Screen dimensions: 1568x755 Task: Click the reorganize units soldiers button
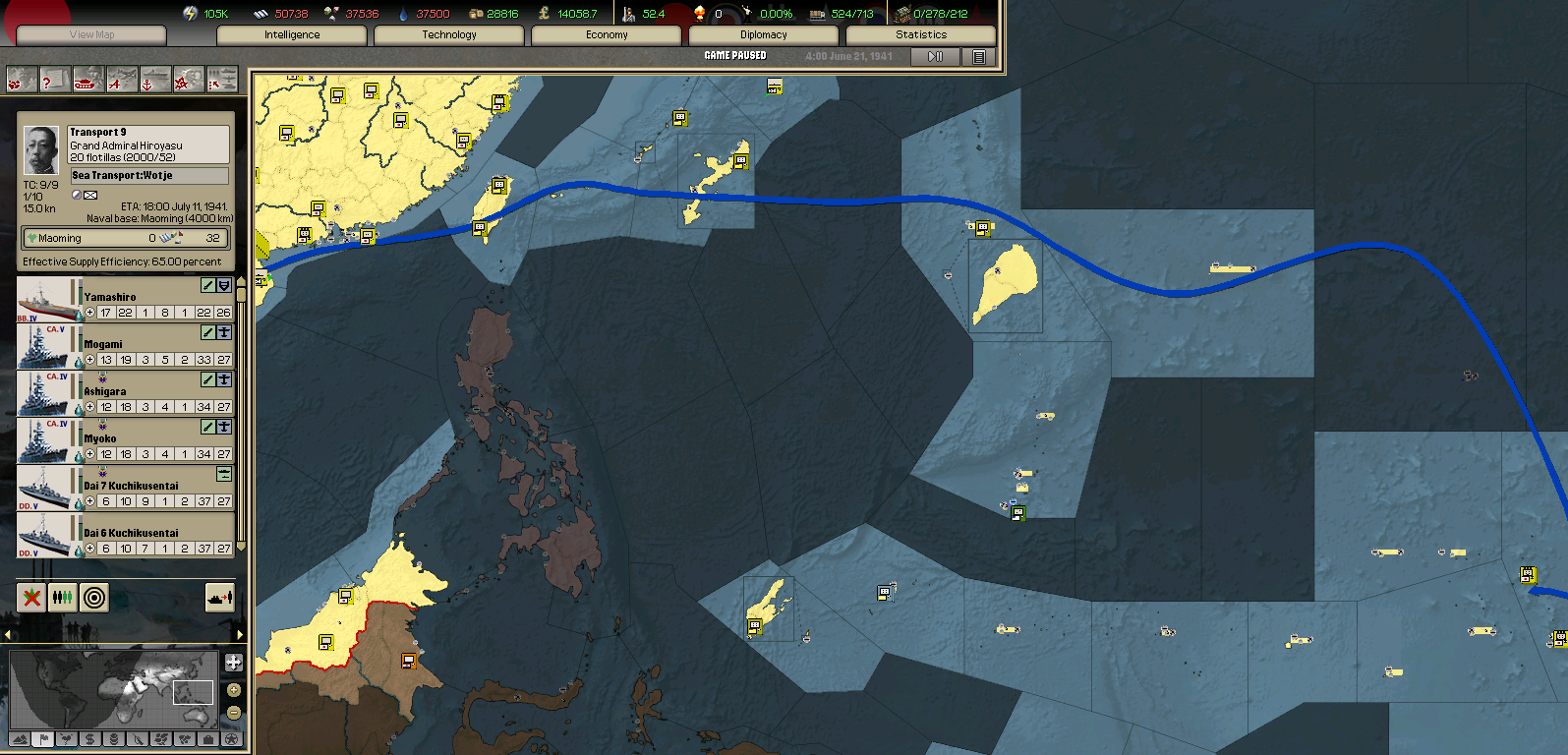(x=63, y=597)
